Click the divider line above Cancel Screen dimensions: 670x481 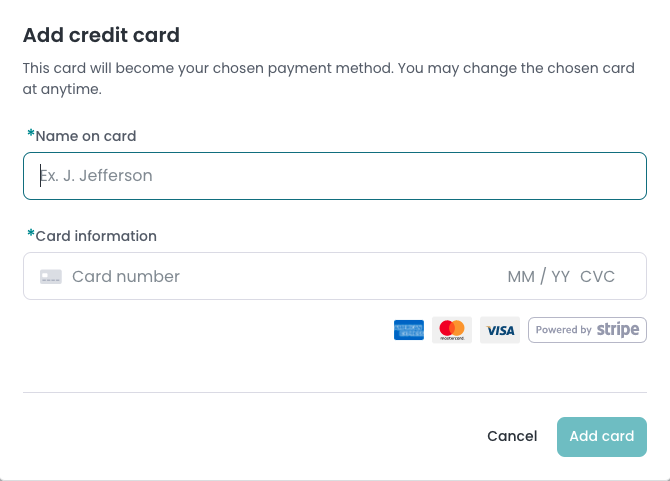335,392
